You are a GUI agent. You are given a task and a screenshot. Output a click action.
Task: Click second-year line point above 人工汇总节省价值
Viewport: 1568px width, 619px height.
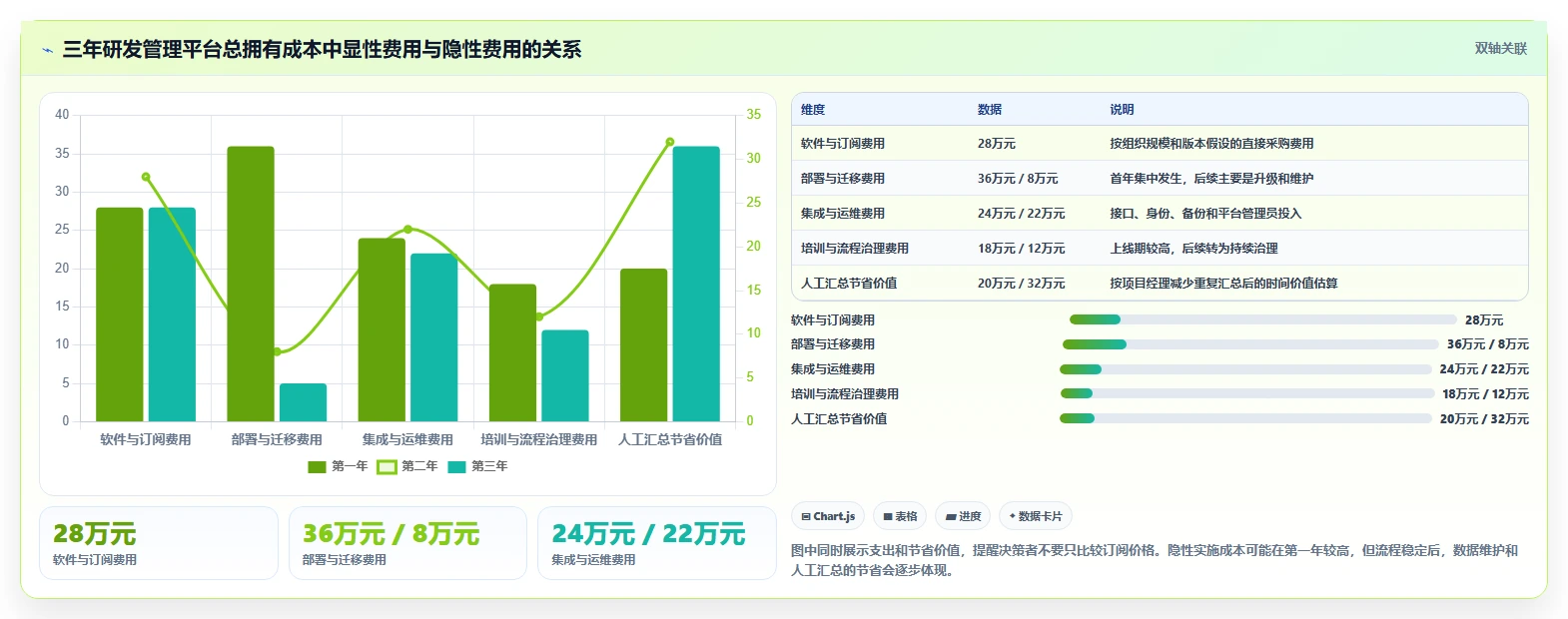[670, 142]
